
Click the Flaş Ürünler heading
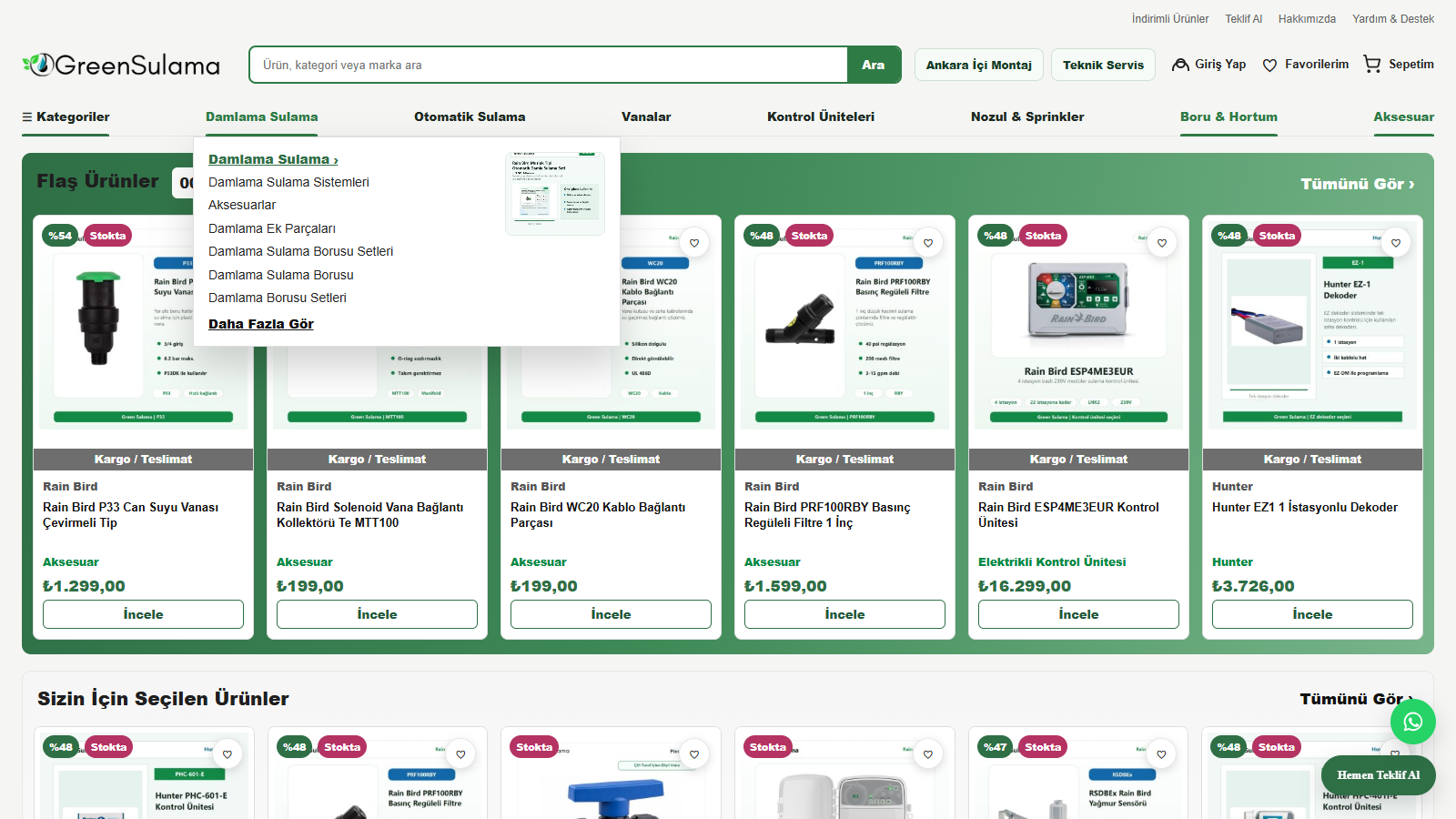coord(97,181)
